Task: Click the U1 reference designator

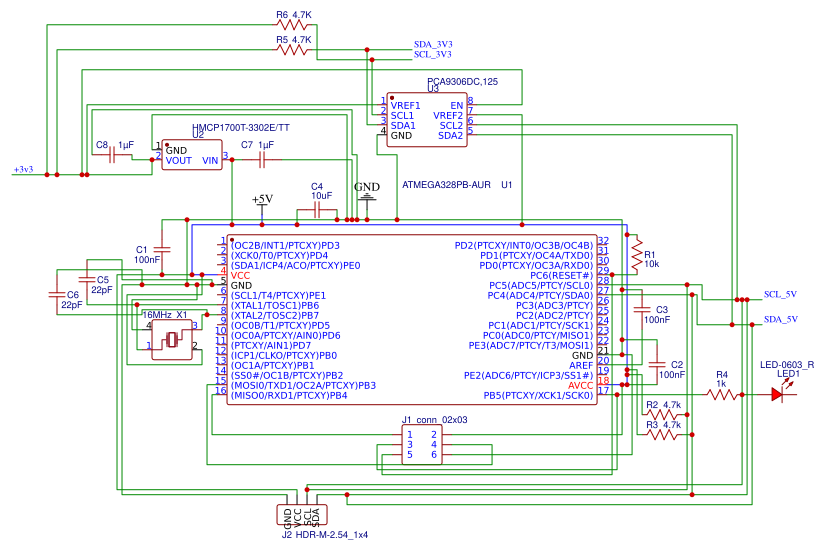Action: click(506, 185)
